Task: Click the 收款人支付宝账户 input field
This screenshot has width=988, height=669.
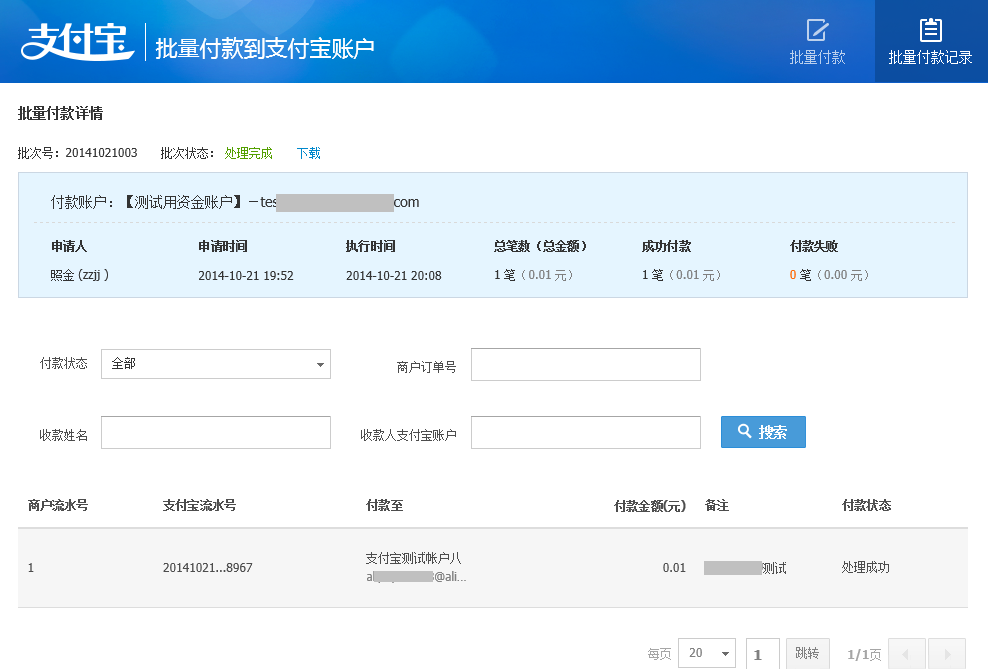Action: (x=585, y=432)
